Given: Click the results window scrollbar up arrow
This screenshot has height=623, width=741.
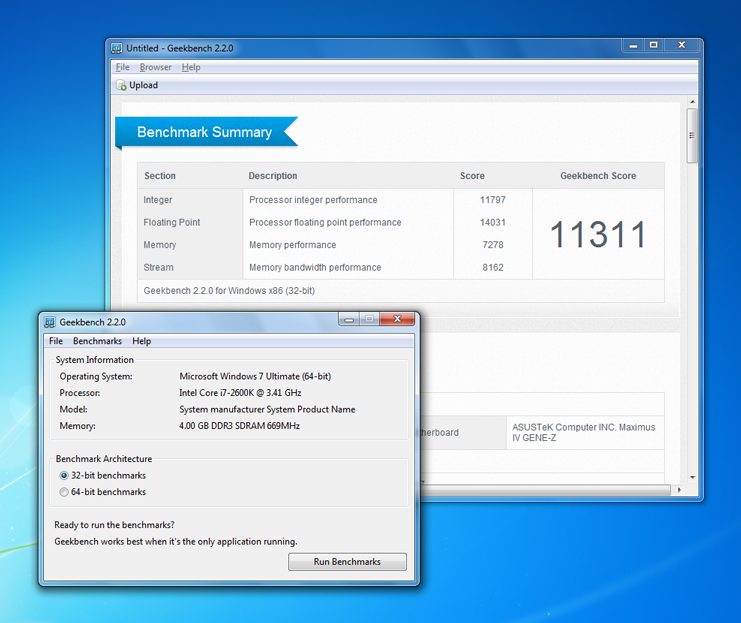Looking at the screenshot, I should [x=692, y=101].
